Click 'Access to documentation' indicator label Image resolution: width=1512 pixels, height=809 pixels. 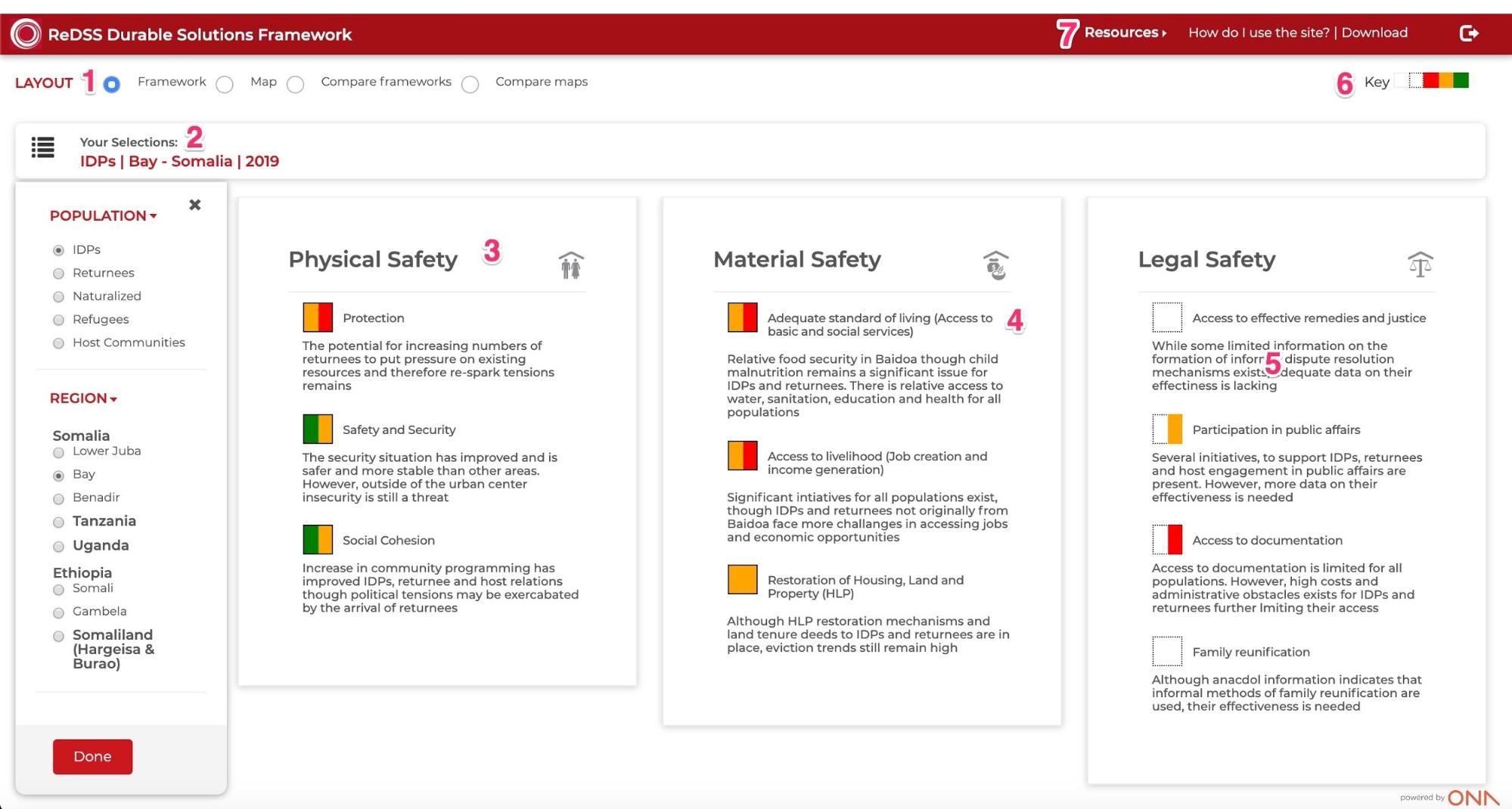(1267, 541)
